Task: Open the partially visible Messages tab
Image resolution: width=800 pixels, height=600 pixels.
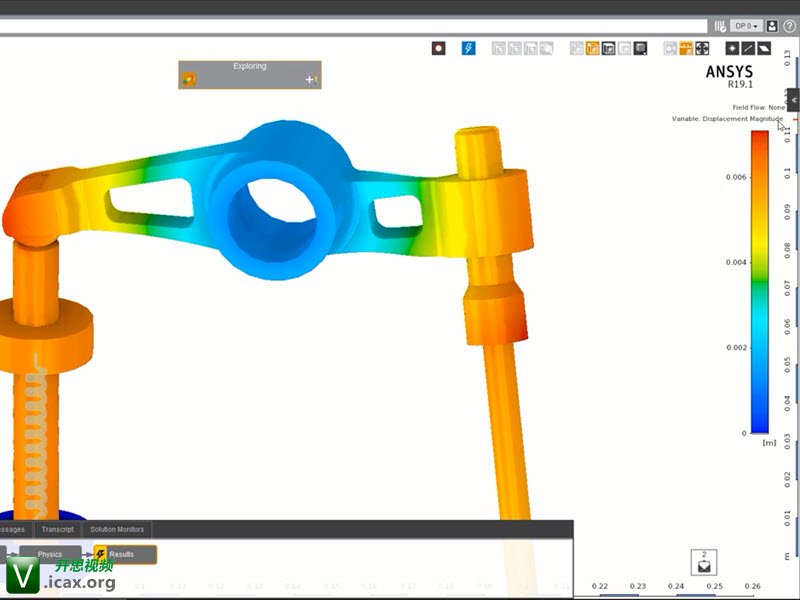Action: coord(13,529)
